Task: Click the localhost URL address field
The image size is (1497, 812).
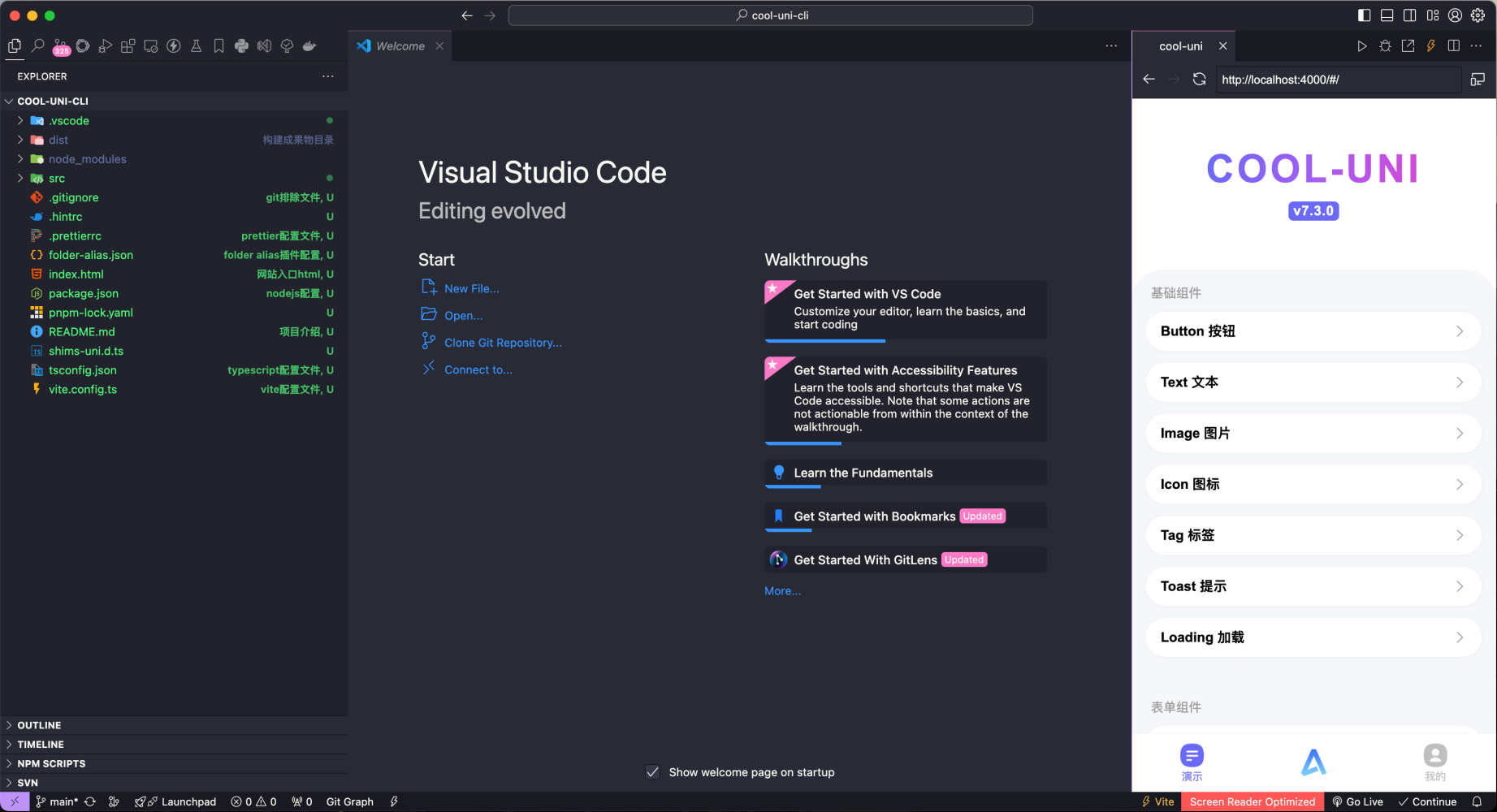Action: (x=1336, y=80)
